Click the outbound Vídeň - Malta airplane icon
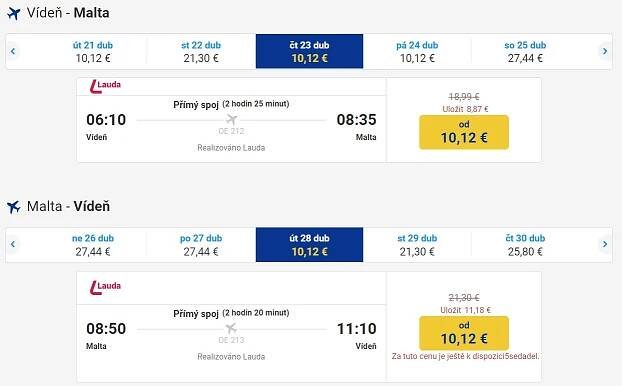 [x=14, y=13]
